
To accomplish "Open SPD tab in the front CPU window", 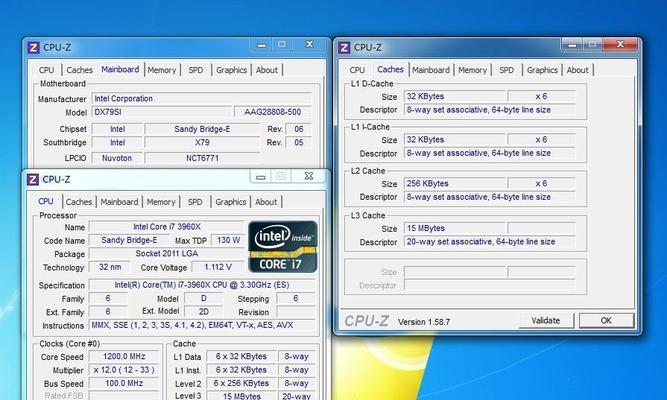I will tap(195, 202).
